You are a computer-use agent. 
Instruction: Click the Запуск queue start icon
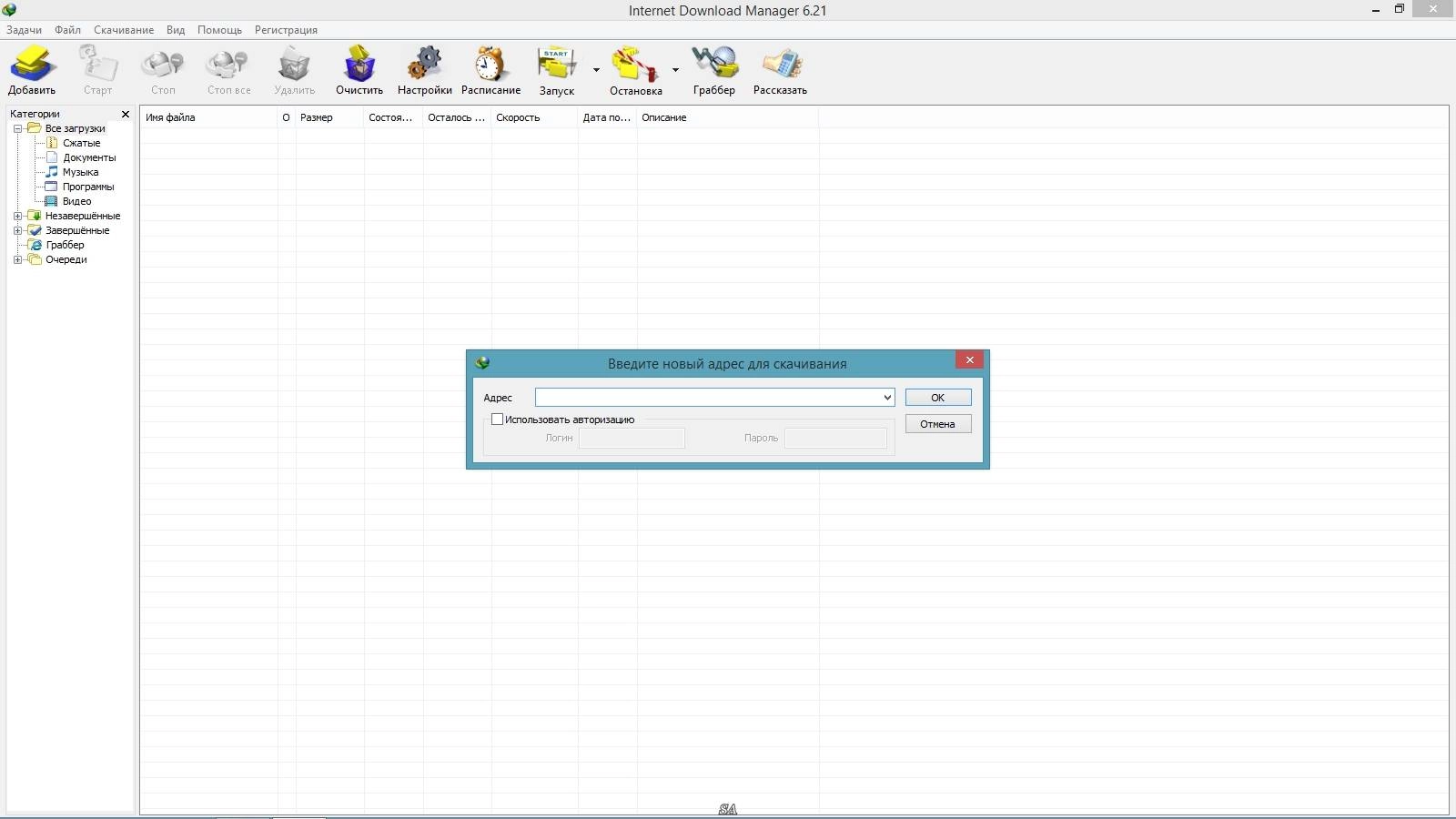click(556, 65)
